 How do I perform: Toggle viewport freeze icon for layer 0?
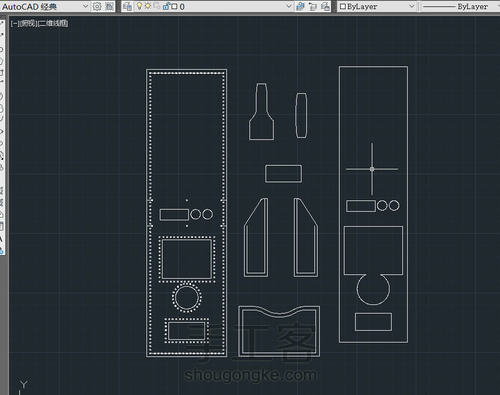(157, 6)
